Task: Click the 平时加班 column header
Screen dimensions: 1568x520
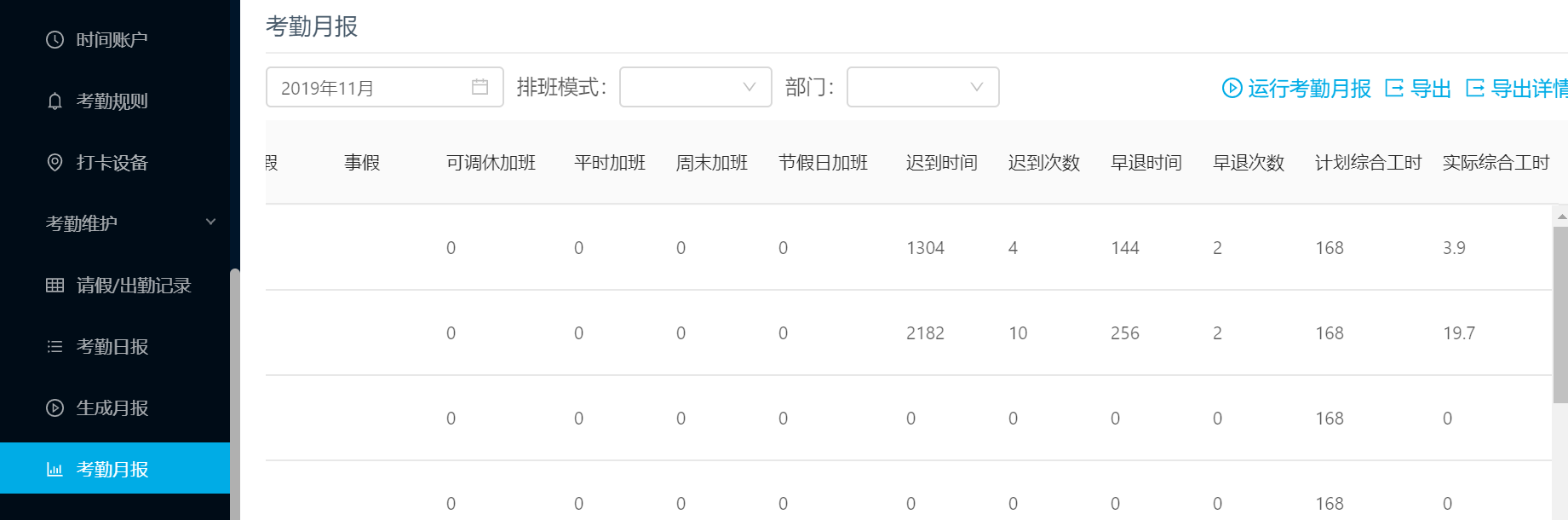Action: click(x=610, y=163)
